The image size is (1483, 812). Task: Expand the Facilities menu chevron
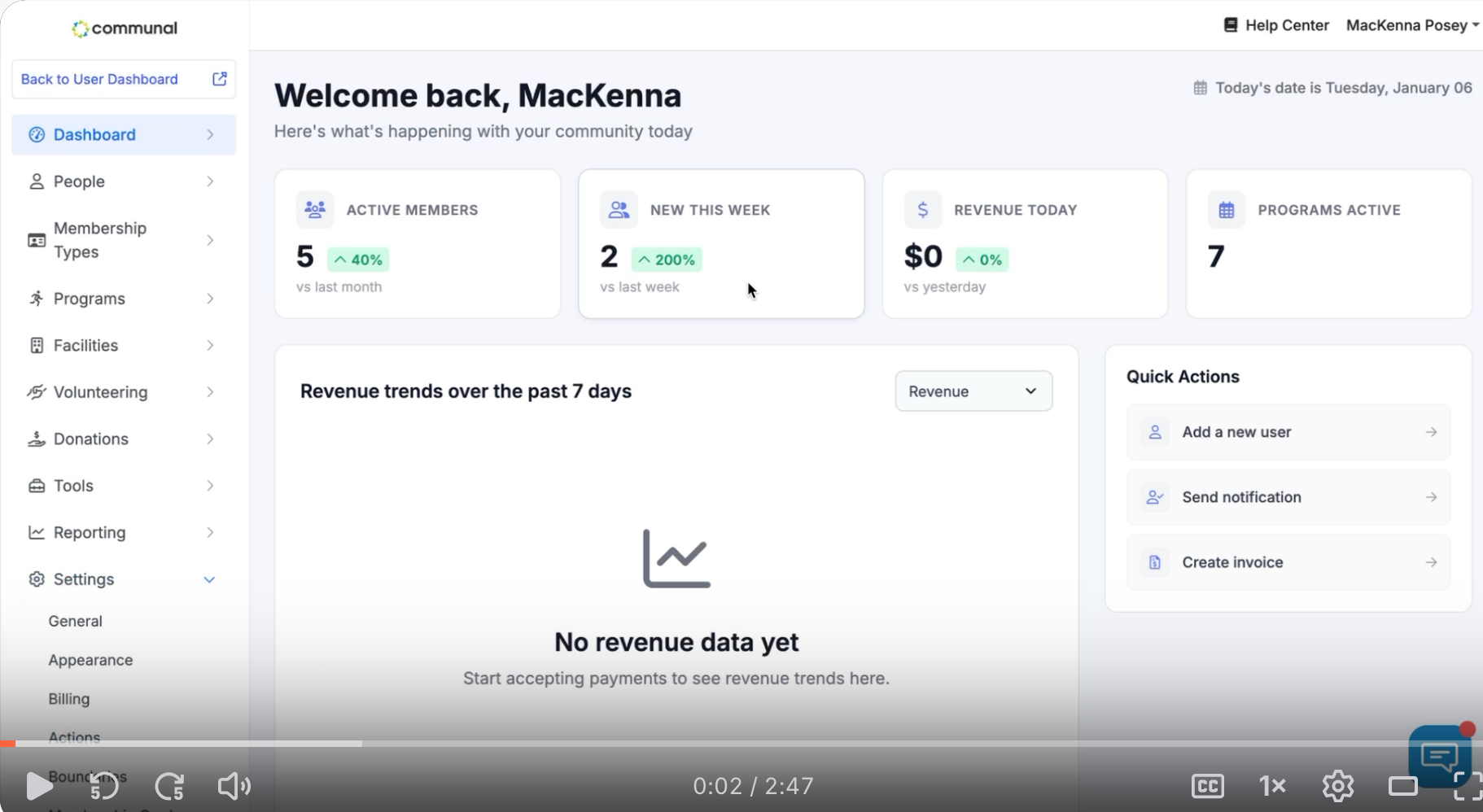pyautogui.click(x=210, y=345)
